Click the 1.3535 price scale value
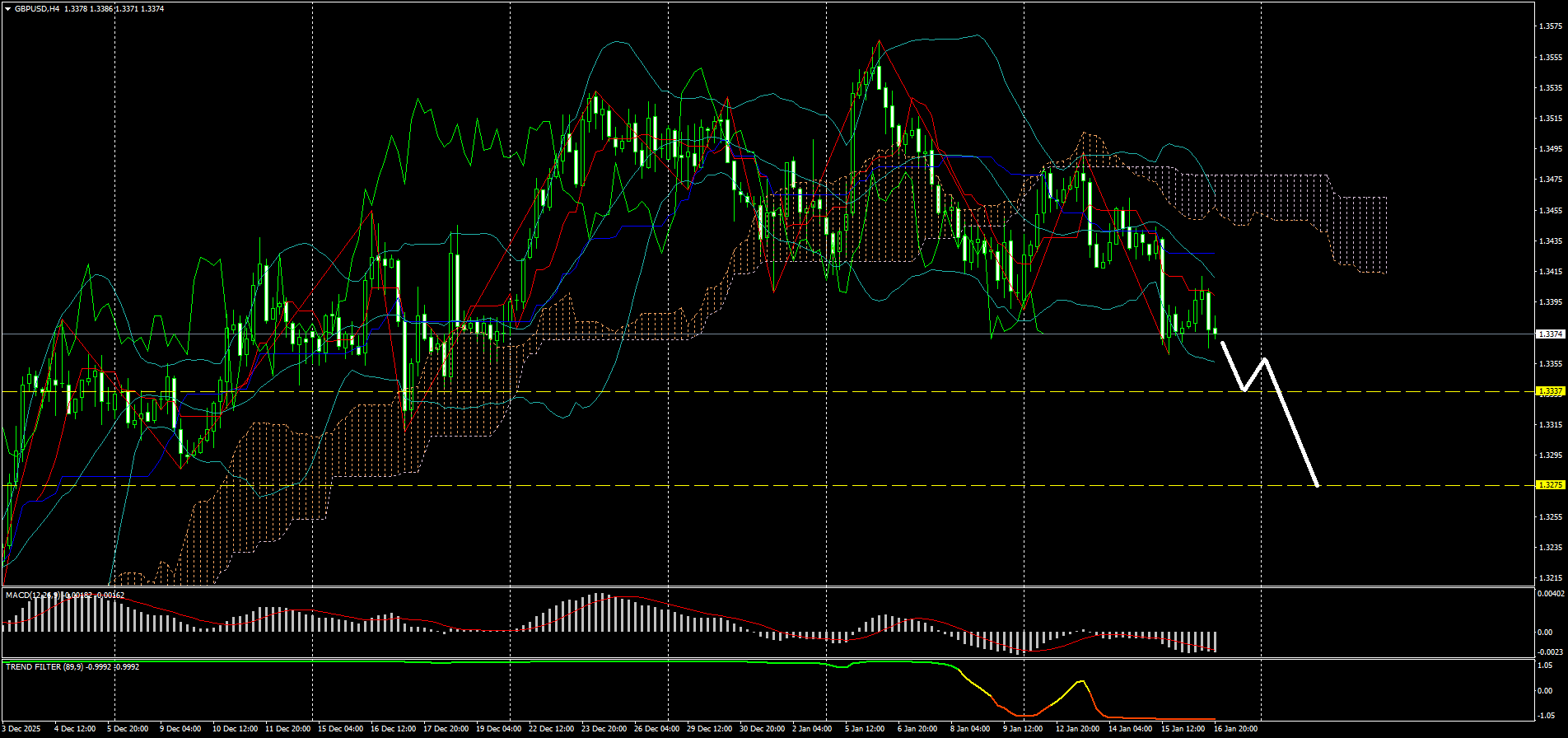The image size is (1568, 738). [x=1551, y=87]
